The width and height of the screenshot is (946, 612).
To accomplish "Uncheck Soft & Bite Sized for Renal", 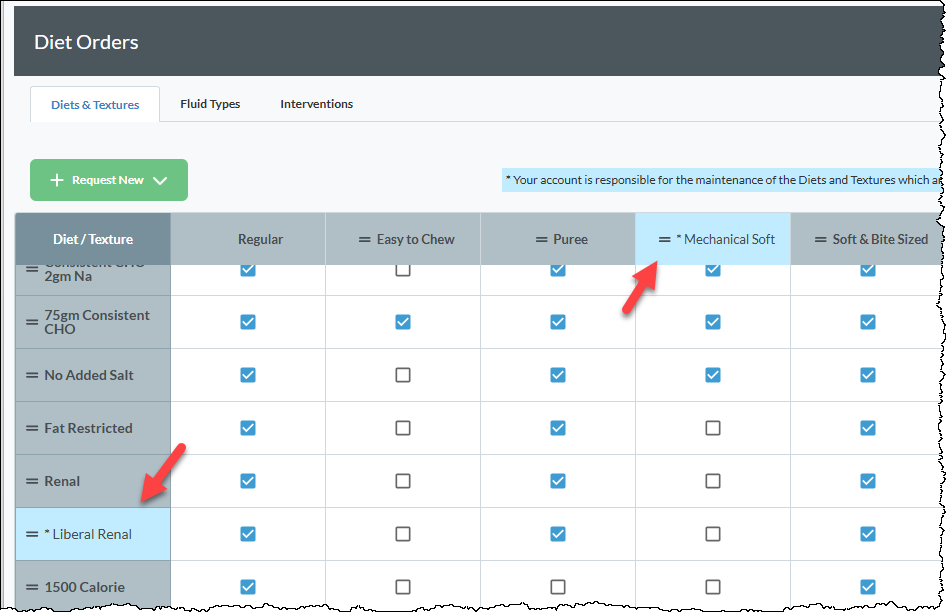I will pyautogui.click(x=868, y=482).
